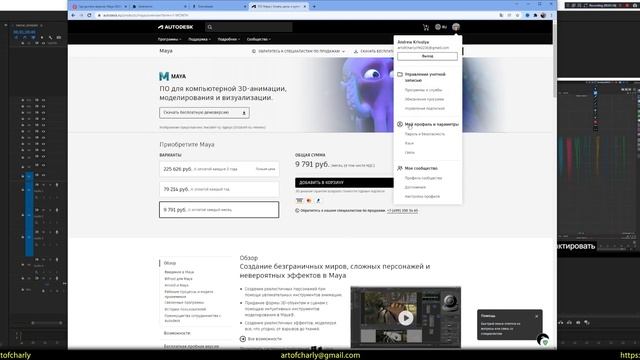The width and height of the screenshot is (640, 360).
Task: Open Bifrost для Maya side link
Action: coord(178,279)
